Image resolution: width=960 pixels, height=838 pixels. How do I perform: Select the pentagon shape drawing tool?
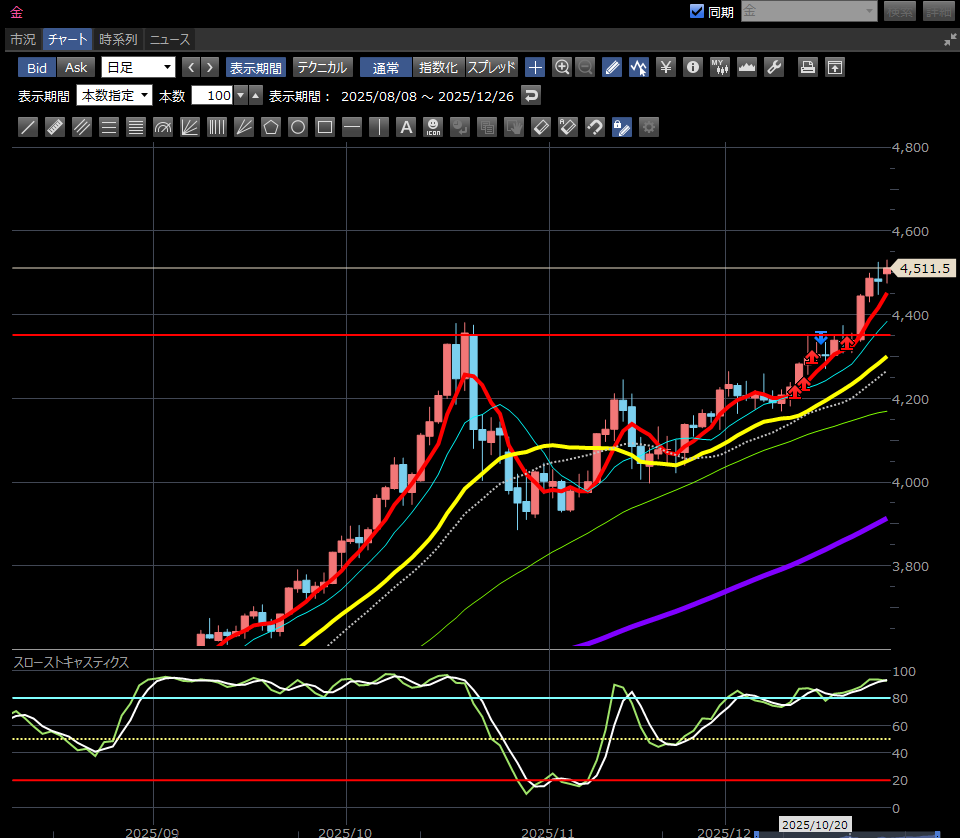pyautogui.click(x=270, y=127)
